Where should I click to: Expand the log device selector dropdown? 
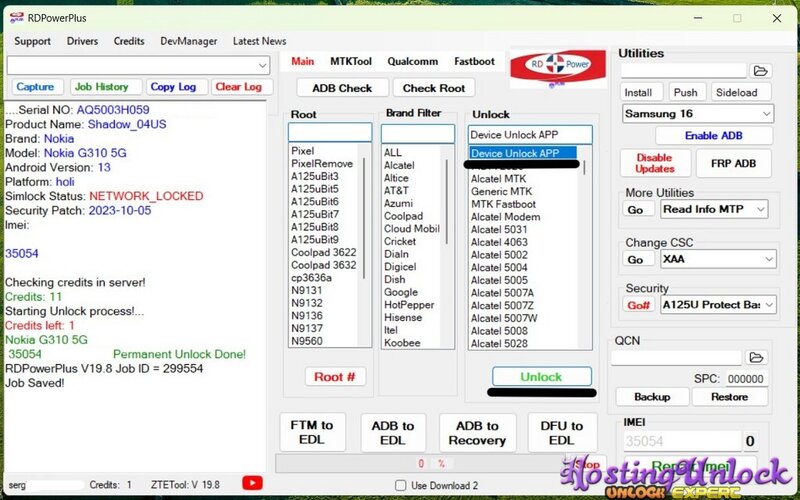pyautogui.click(x=262, y=65)
